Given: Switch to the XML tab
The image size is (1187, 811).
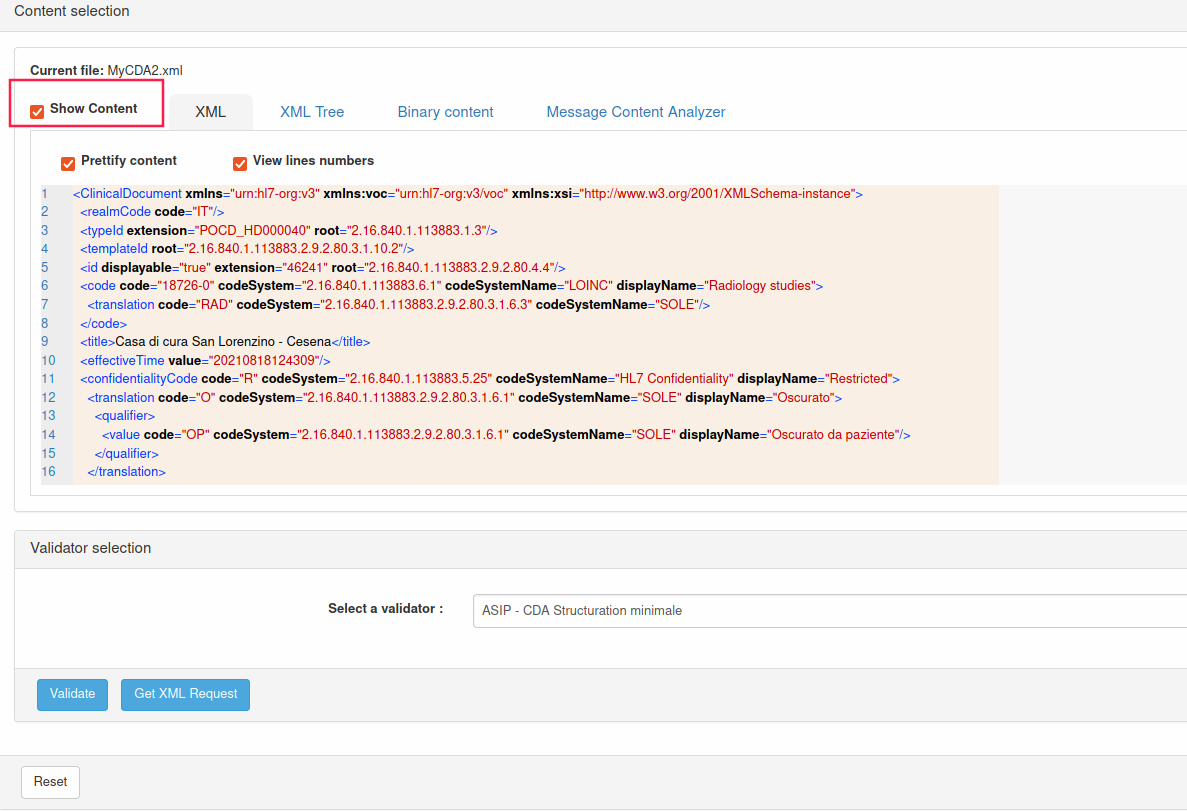Looking at the screenshot, I should point(210,112).
